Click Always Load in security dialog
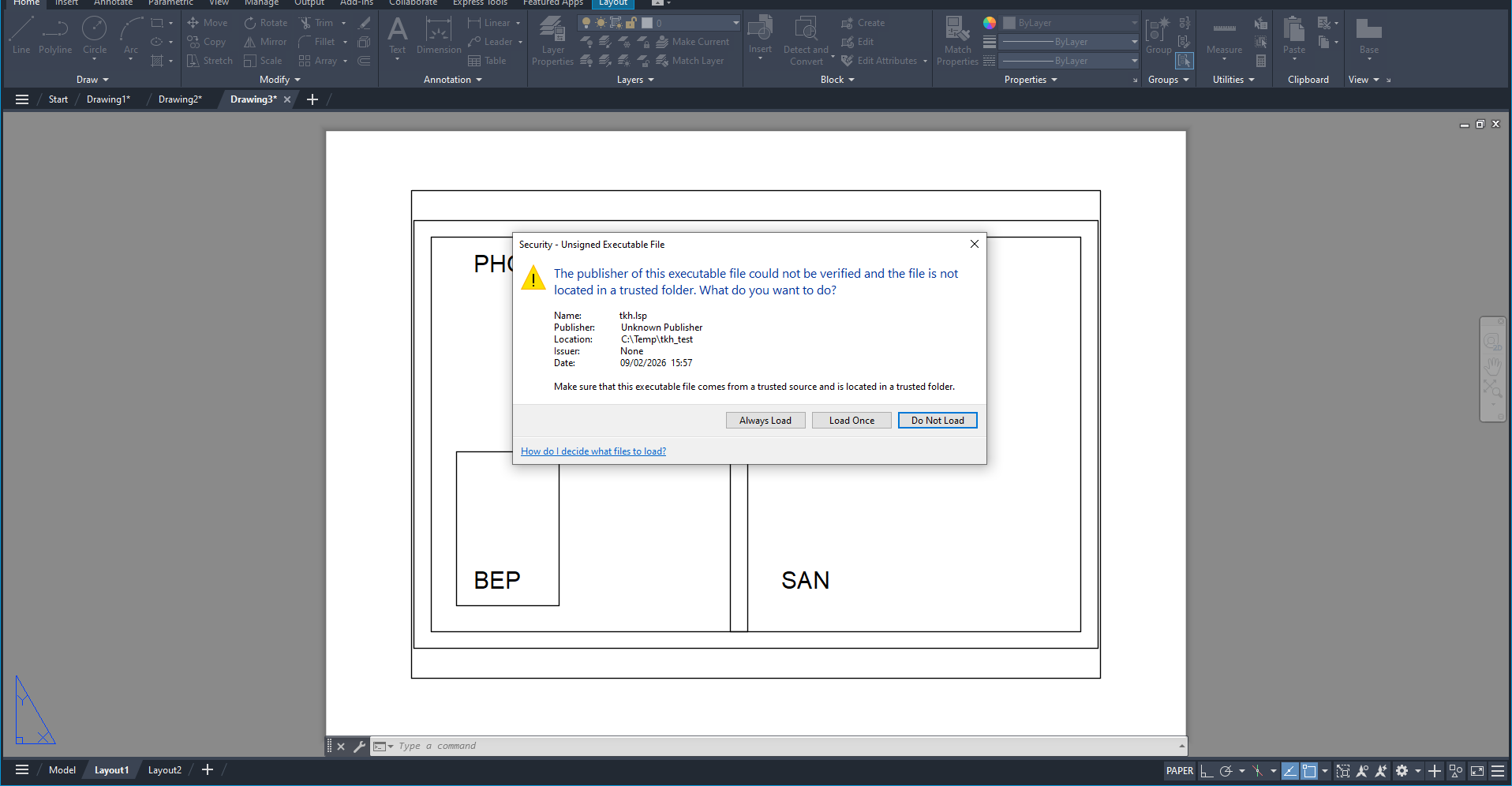The width and height of the screenshot is (1512, 786). coord(765,421)
